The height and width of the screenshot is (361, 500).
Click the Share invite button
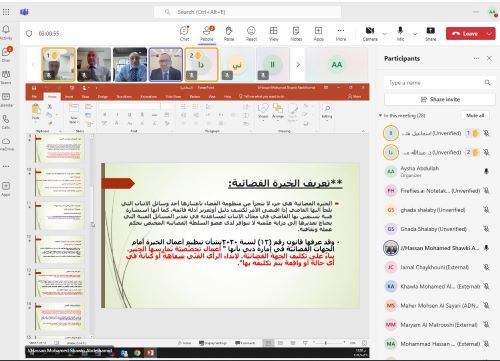point(440,99)
